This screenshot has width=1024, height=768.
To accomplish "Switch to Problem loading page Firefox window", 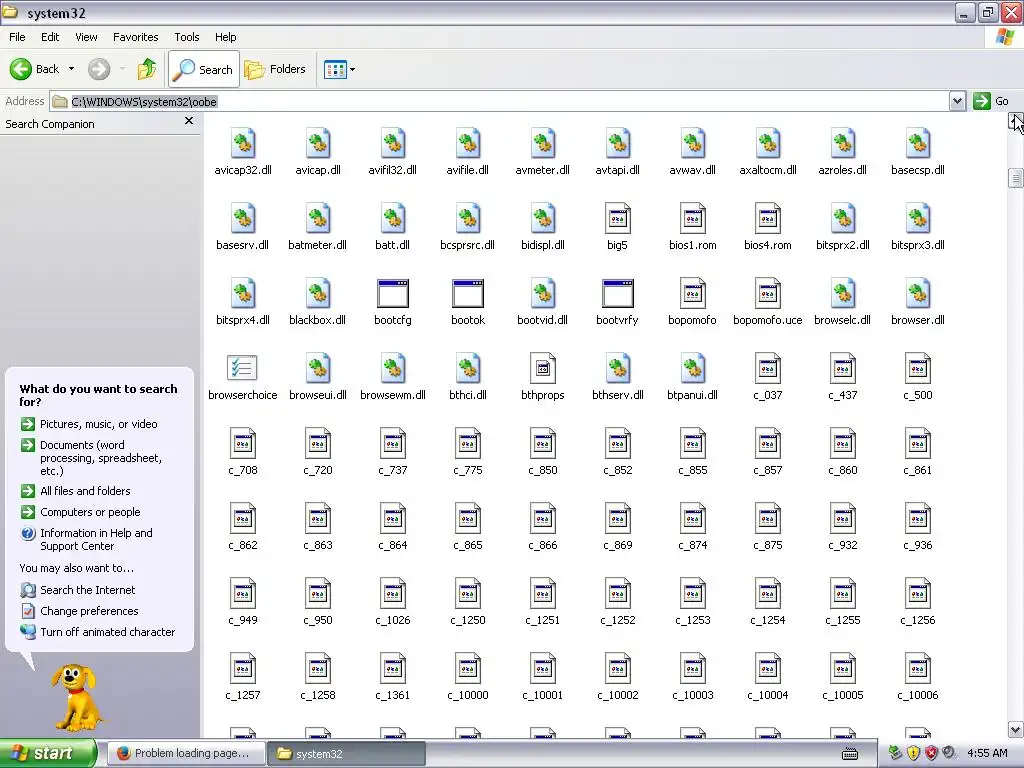I will tap(185, 753).
